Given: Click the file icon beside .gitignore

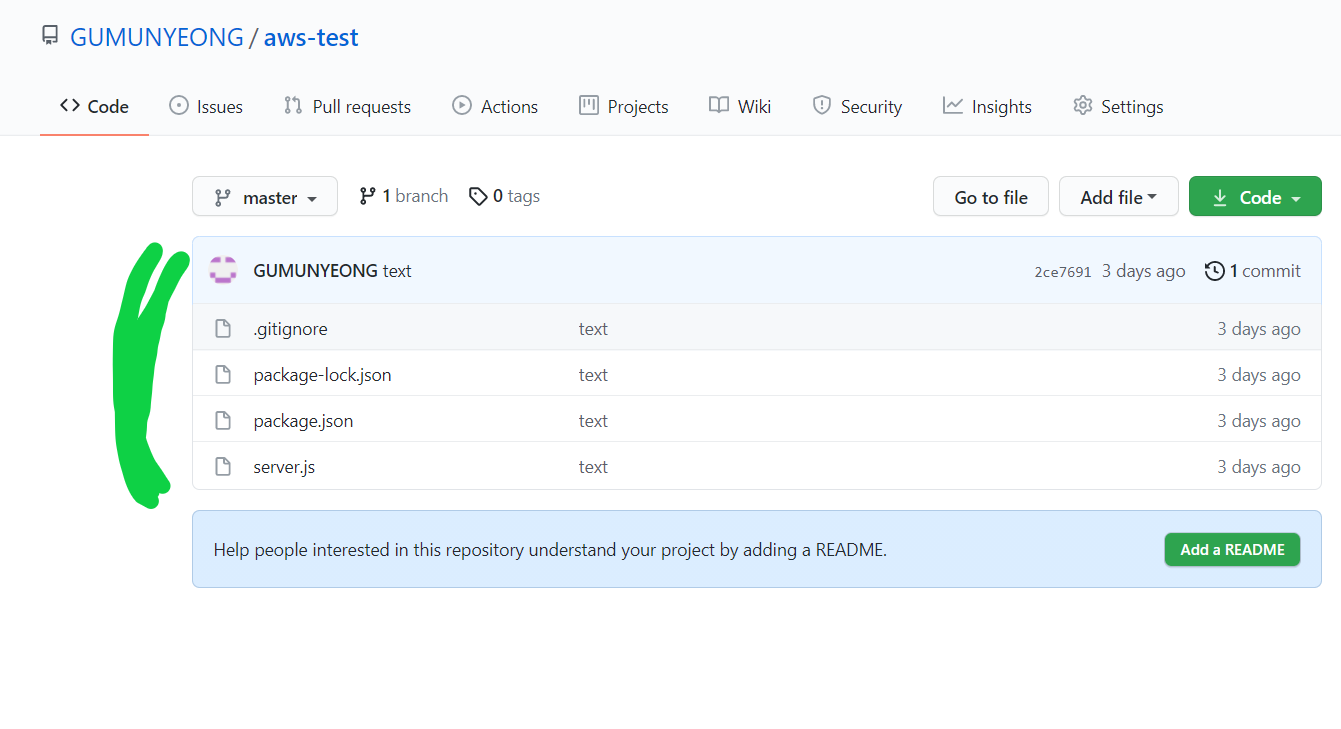Looking at the screenshot, I should 224,328.
